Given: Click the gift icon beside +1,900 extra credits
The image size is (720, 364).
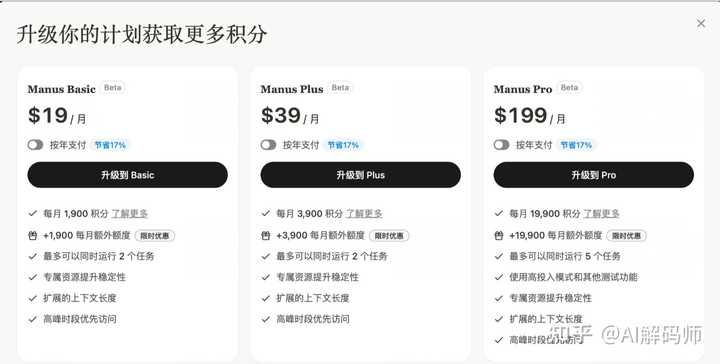Looking at the screenshot, I should click(33, 235).
